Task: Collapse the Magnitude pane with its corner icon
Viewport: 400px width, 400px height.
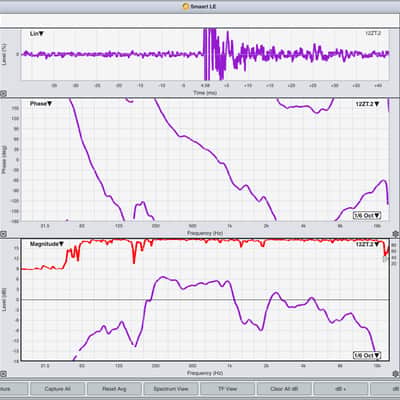Action: [x=3, y=374]
